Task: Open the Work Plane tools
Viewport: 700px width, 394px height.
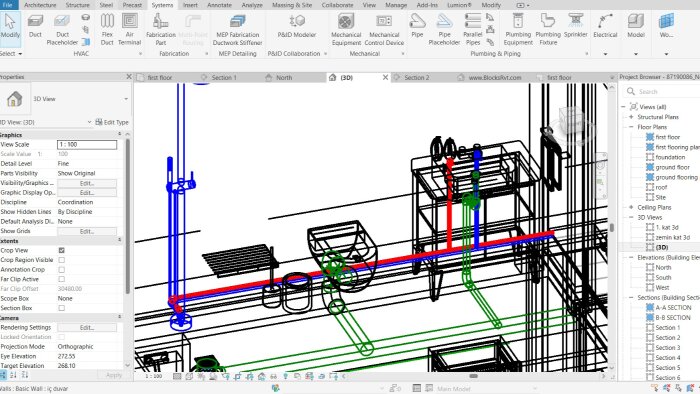Action: tap(666, 33)
